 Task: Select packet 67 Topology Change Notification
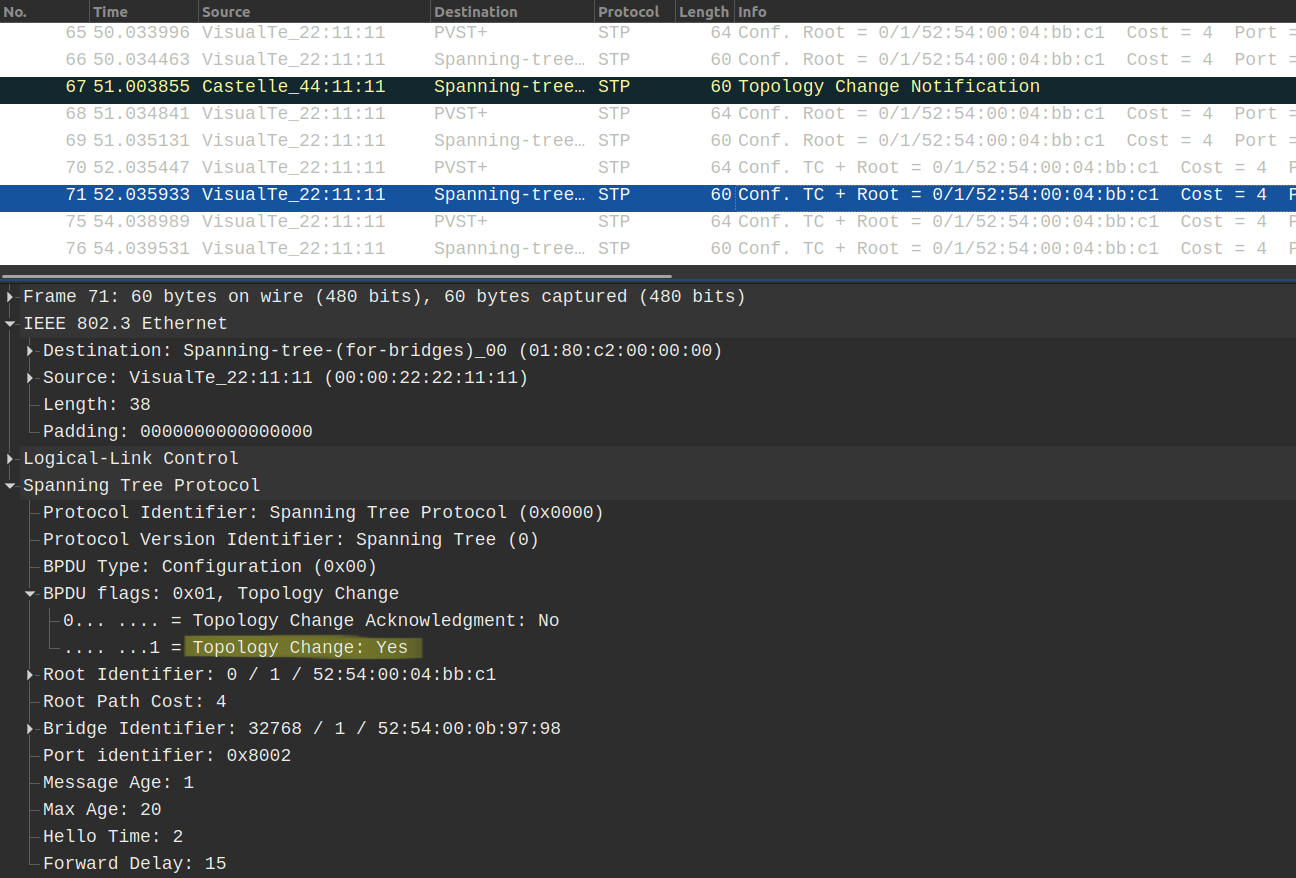coord(400,86)
